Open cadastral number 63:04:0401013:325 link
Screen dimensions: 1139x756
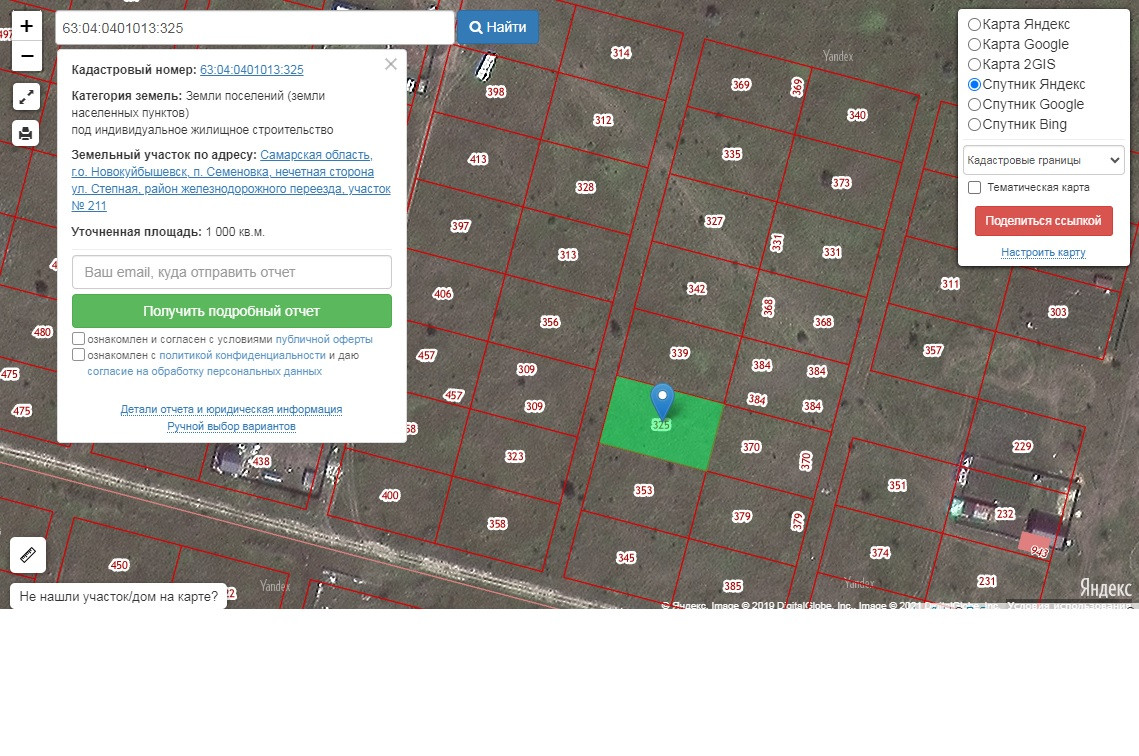(x=251, y=70)
